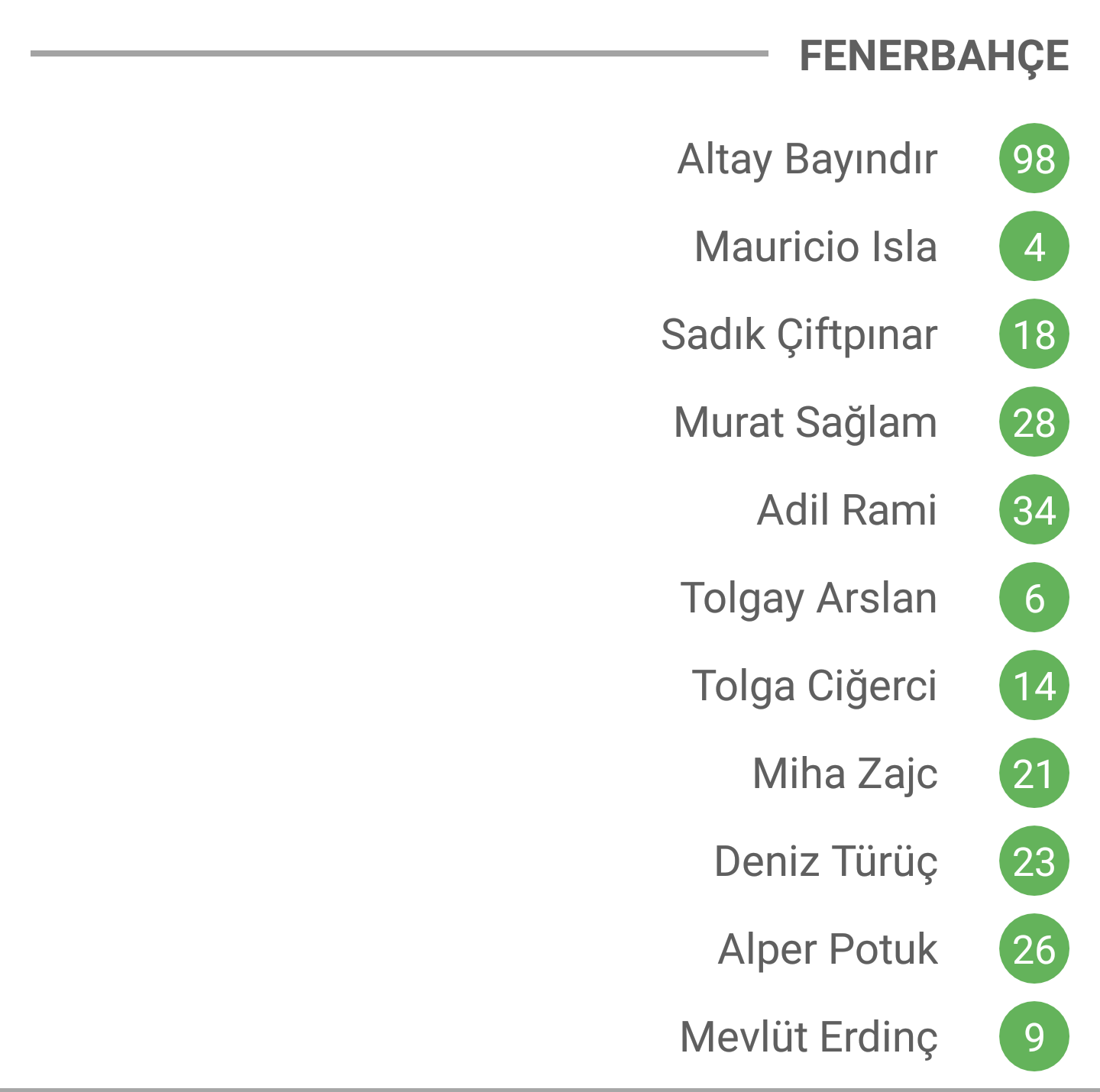Click on Adil Rami name
The width and height of the screenshot is (1100, 1092).
tap(847, 510)
